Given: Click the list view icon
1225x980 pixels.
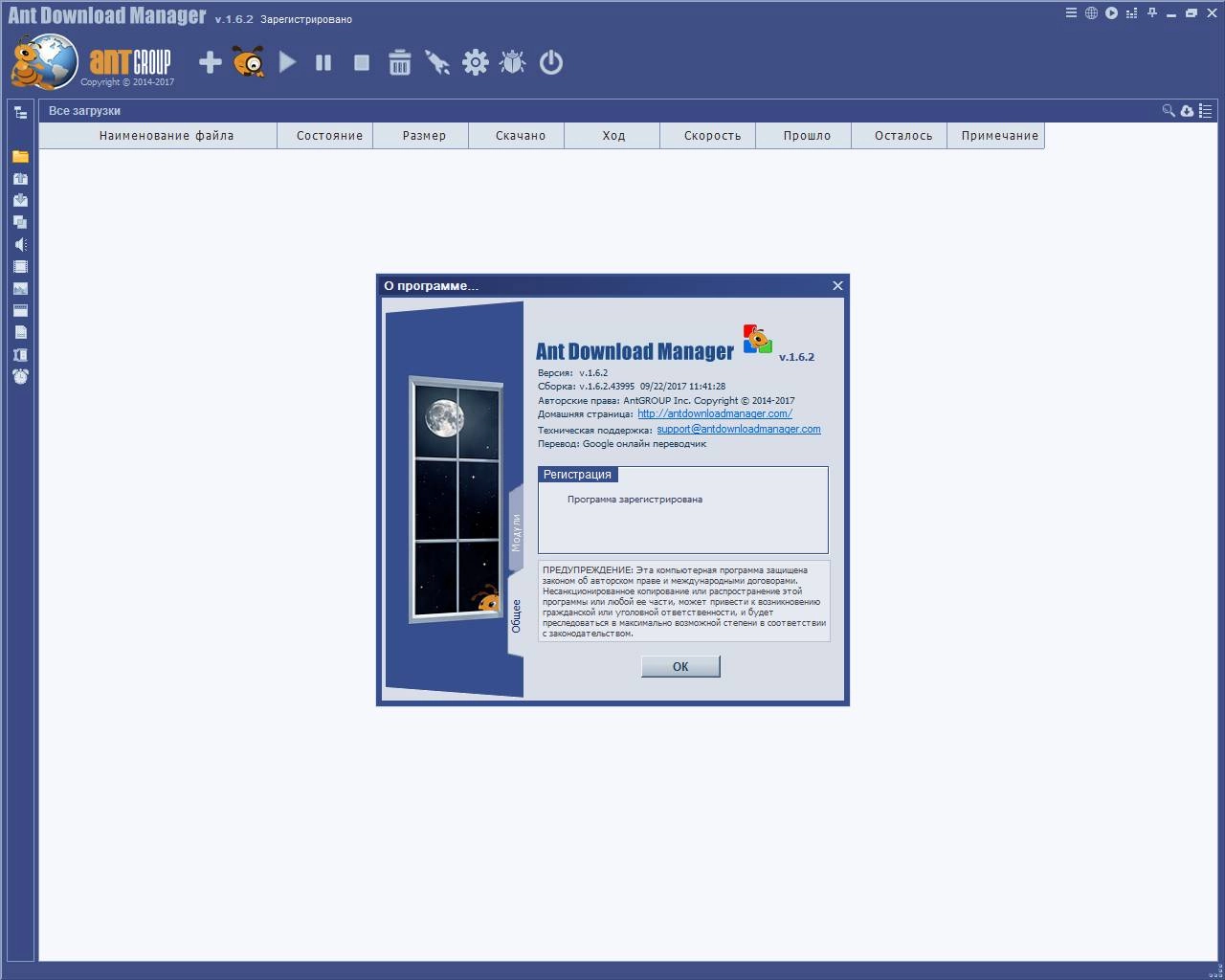Looking at the screenshot, I should pyautogui.click(x=1205, y=111).
